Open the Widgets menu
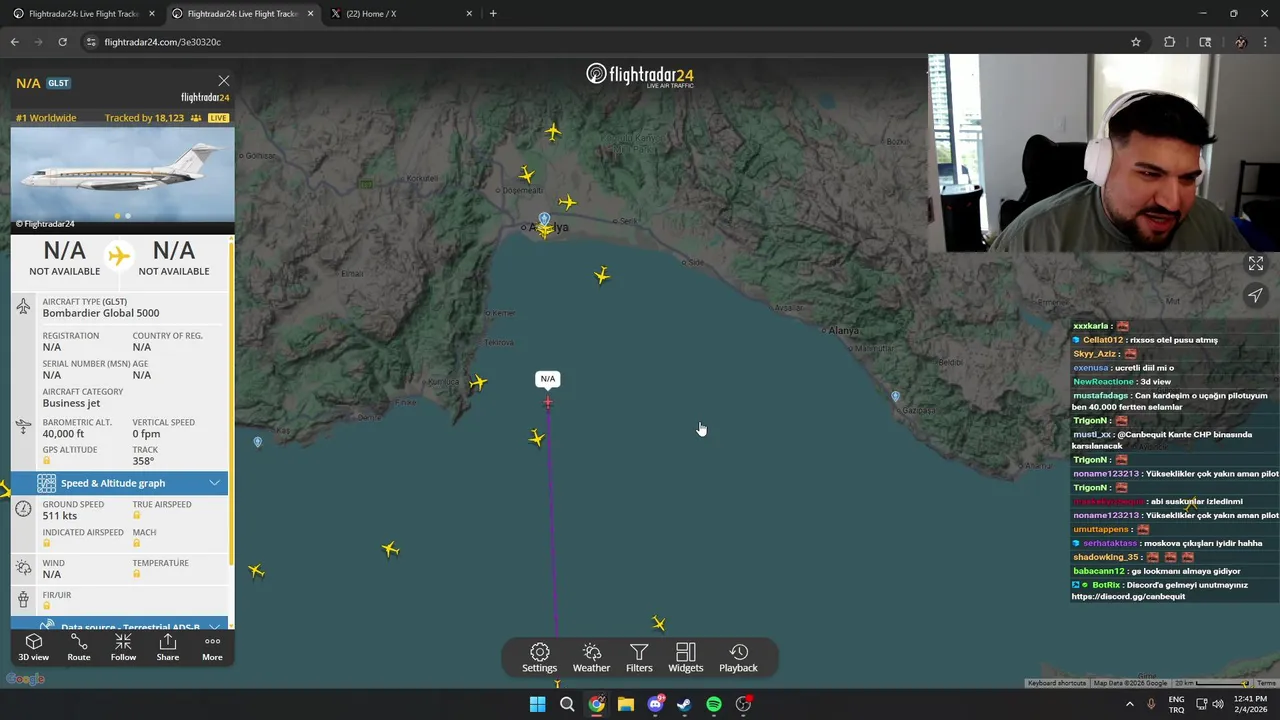This screenshot has height=720, width=1280. pos(686,658)
